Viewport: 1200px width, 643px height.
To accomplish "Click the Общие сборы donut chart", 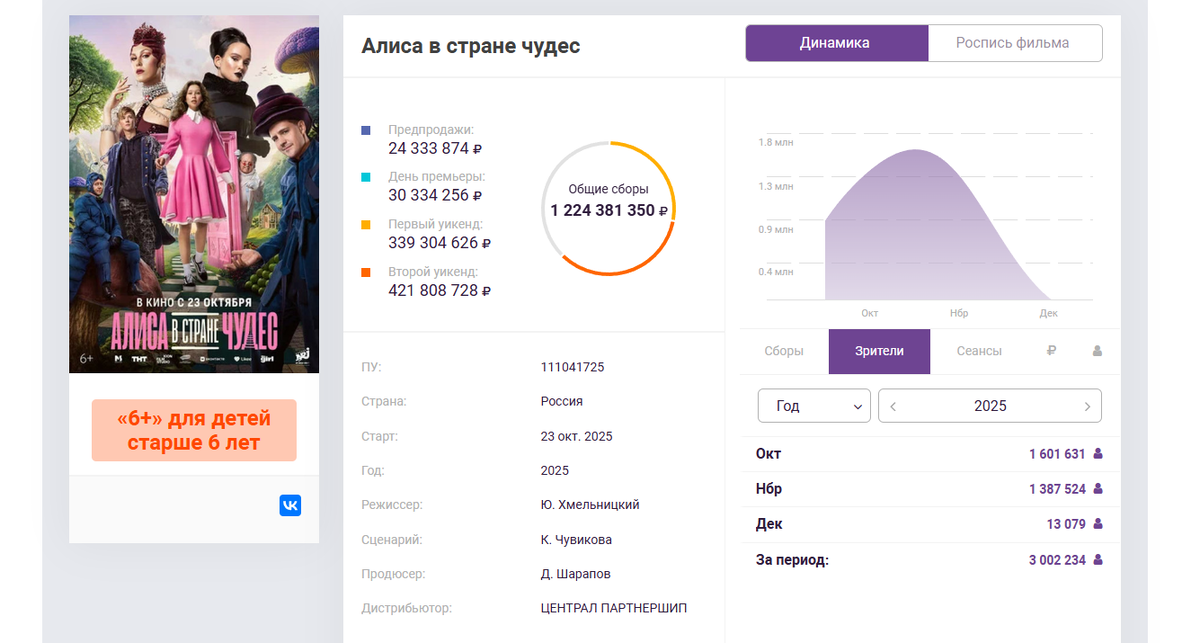I will [608, 208].
